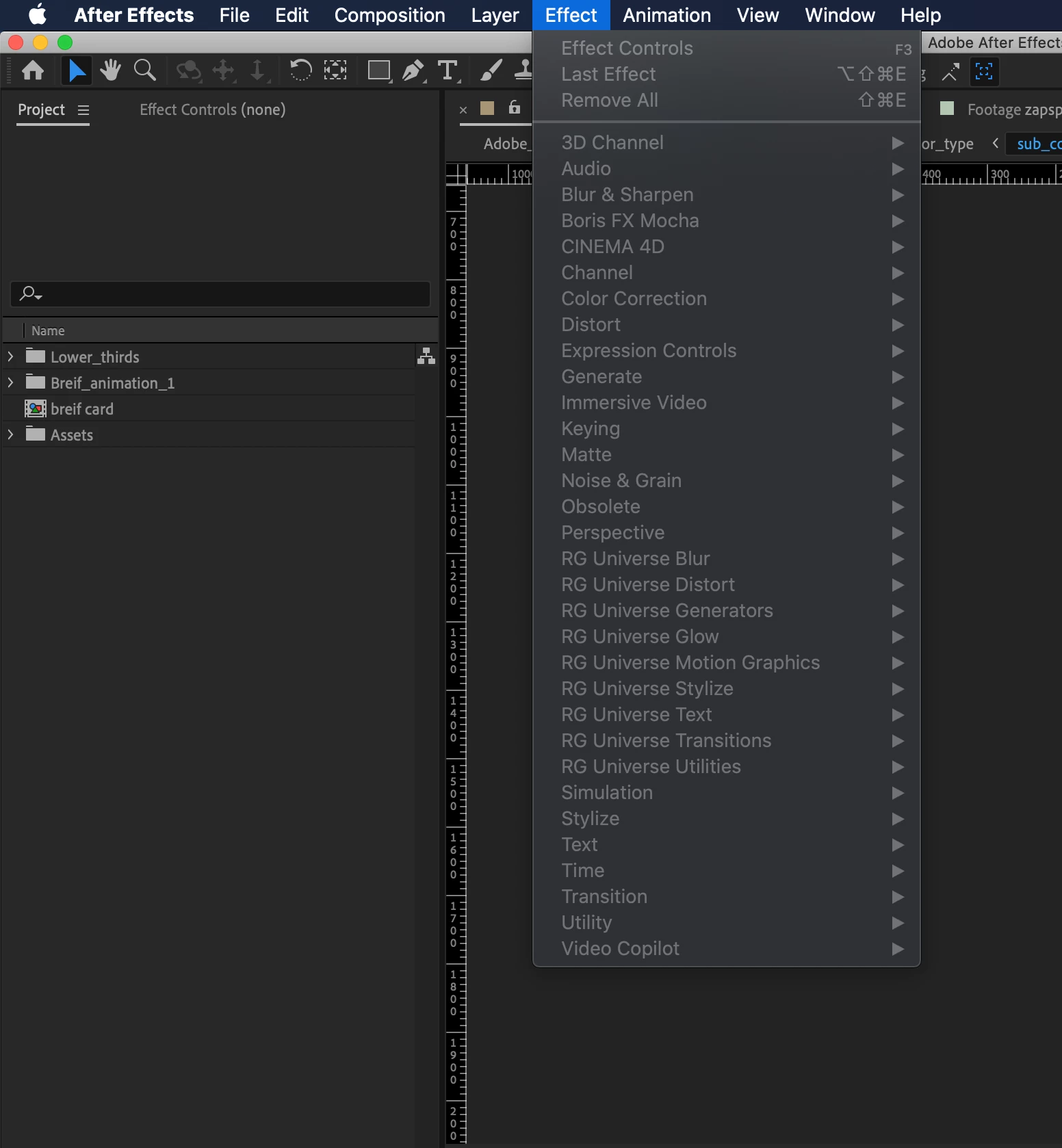The image size is (1062, 1148).
Task: Click the Name column header
Action: [x=48, y=330]
